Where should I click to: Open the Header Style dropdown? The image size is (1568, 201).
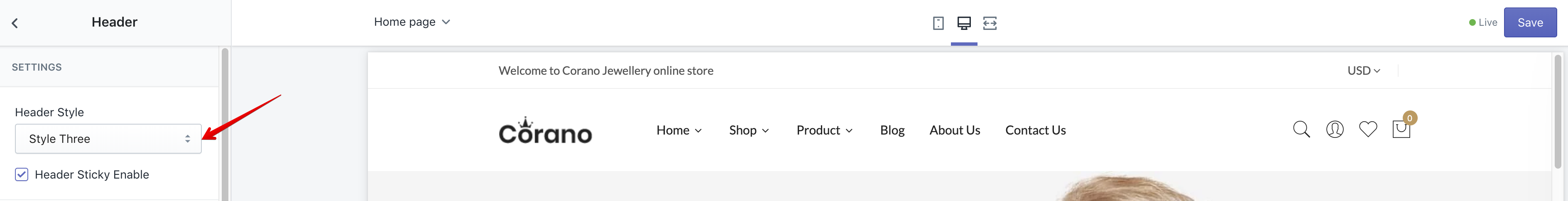tap(108, 139)
